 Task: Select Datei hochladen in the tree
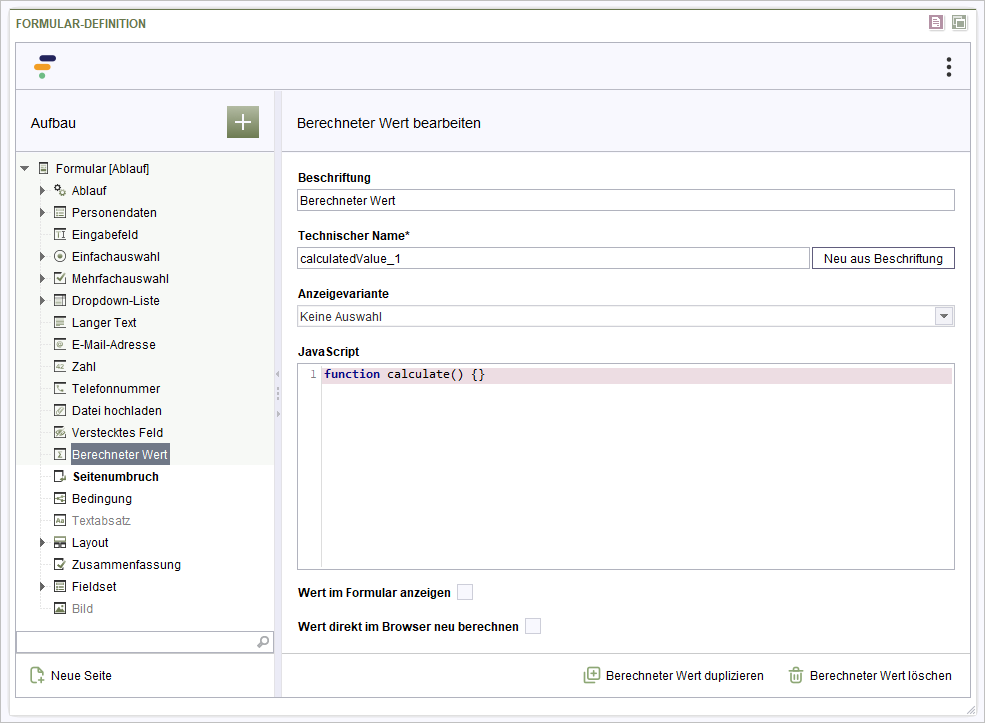[117, 410]
